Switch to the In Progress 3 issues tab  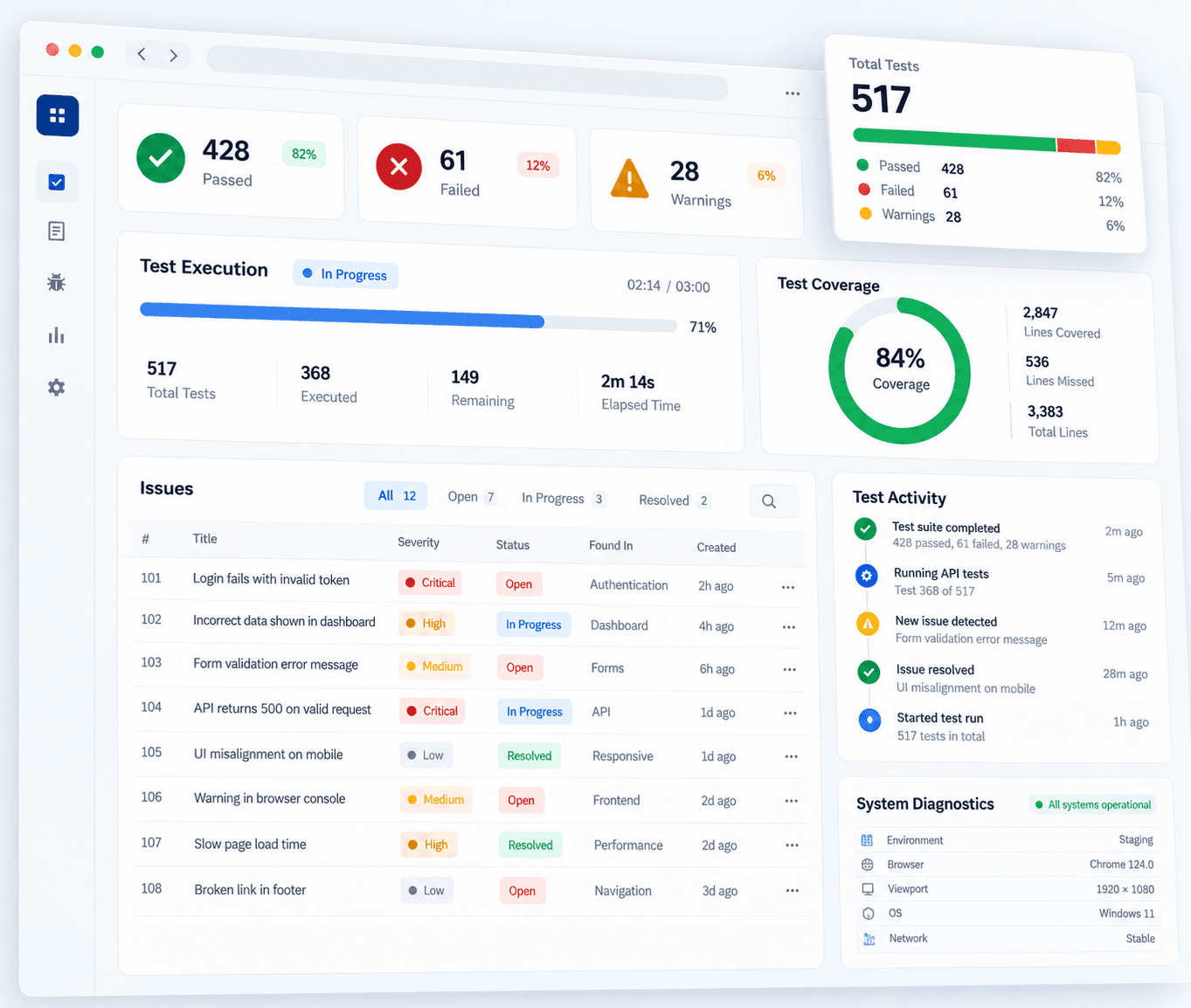tap(564, 499)
